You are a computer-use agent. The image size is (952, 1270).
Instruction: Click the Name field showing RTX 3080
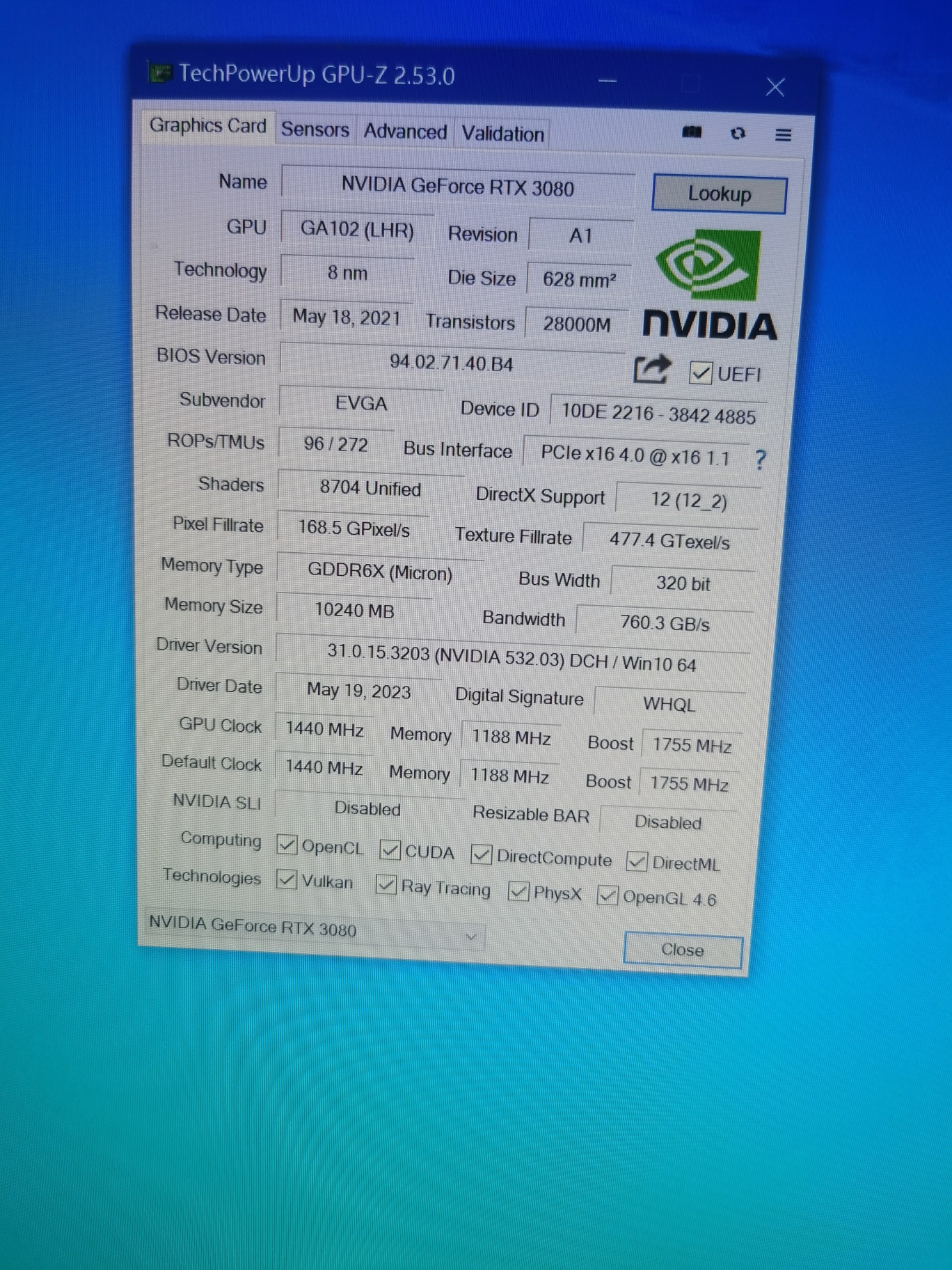click(457, 187)
